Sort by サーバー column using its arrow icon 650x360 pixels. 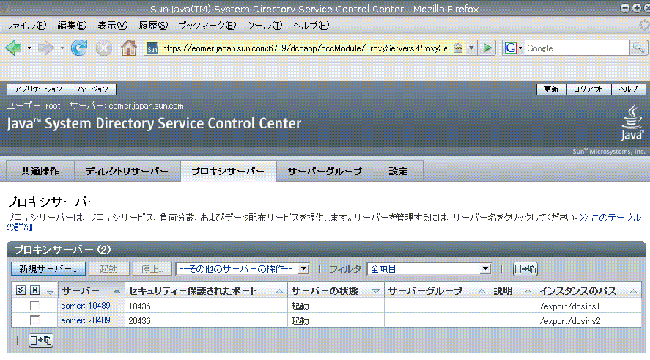(x=116, y=292)
